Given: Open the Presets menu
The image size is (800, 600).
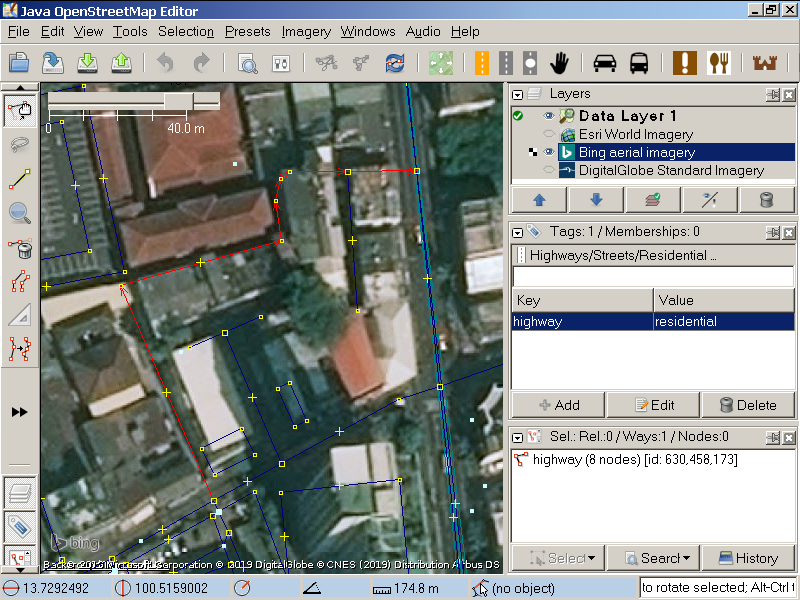Looking at the screenshot, I should click(x=247, y=32).
